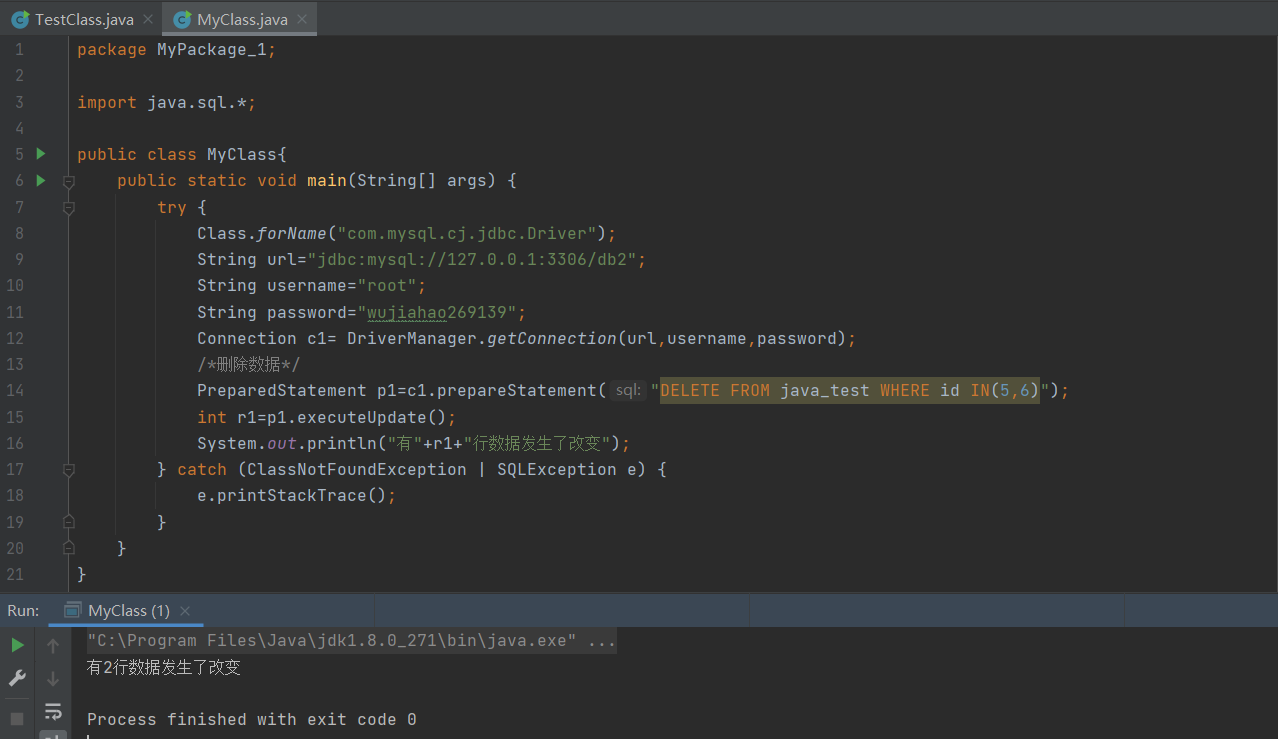Click the /*删除数据*/ comment
Image resolution: width=1278 pixels, height=739 pixels.
[248, 364]
